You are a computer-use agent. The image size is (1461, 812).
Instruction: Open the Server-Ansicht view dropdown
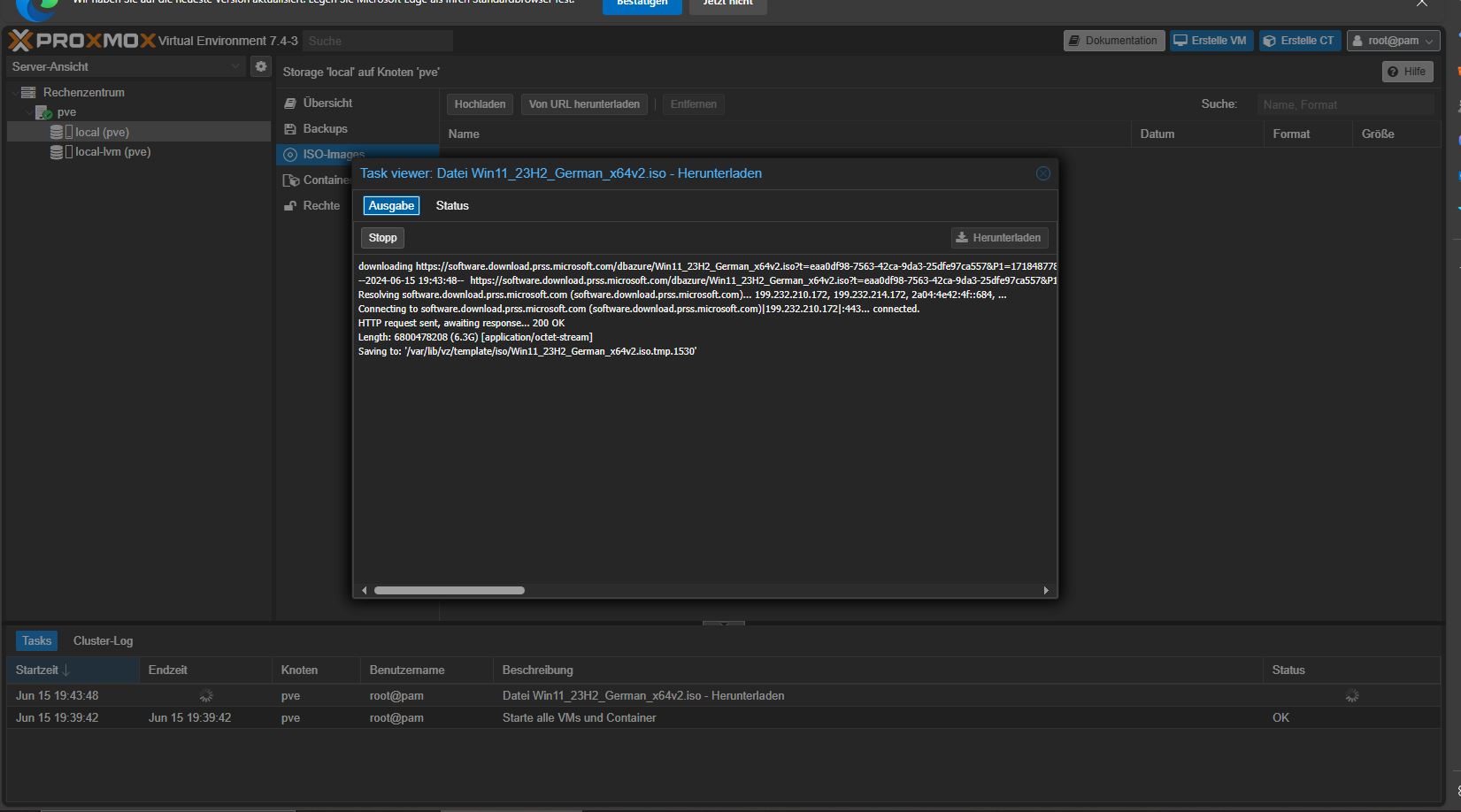pyautogui.click(x=126, y=66)
